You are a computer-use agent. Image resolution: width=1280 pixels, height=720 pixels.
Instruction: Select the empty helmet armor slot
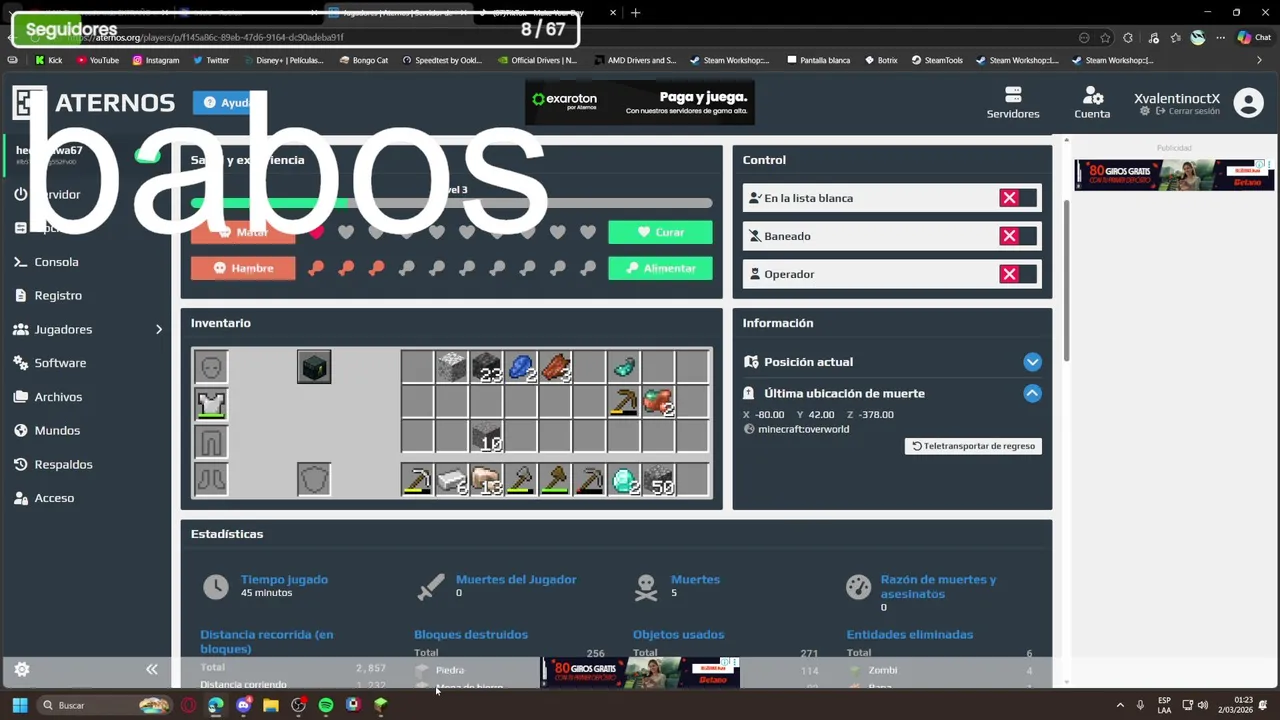(x=211, y=368)
